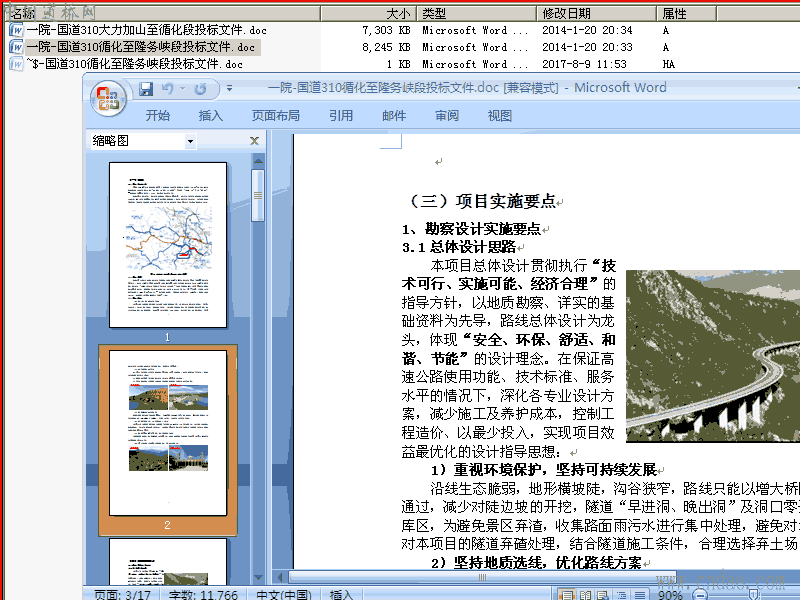
Task: Click the document horizontal scrollbar thumb
Action: [482, 578]
